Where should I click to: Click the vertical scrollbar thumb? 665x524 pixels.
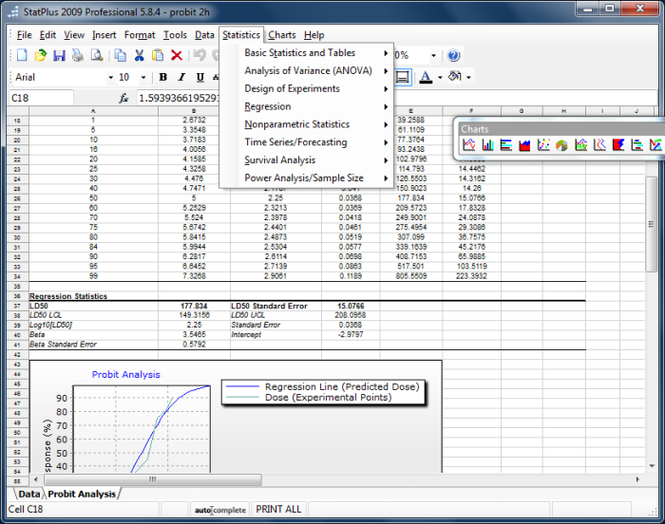pyautogui.click(x=651, y=224)
